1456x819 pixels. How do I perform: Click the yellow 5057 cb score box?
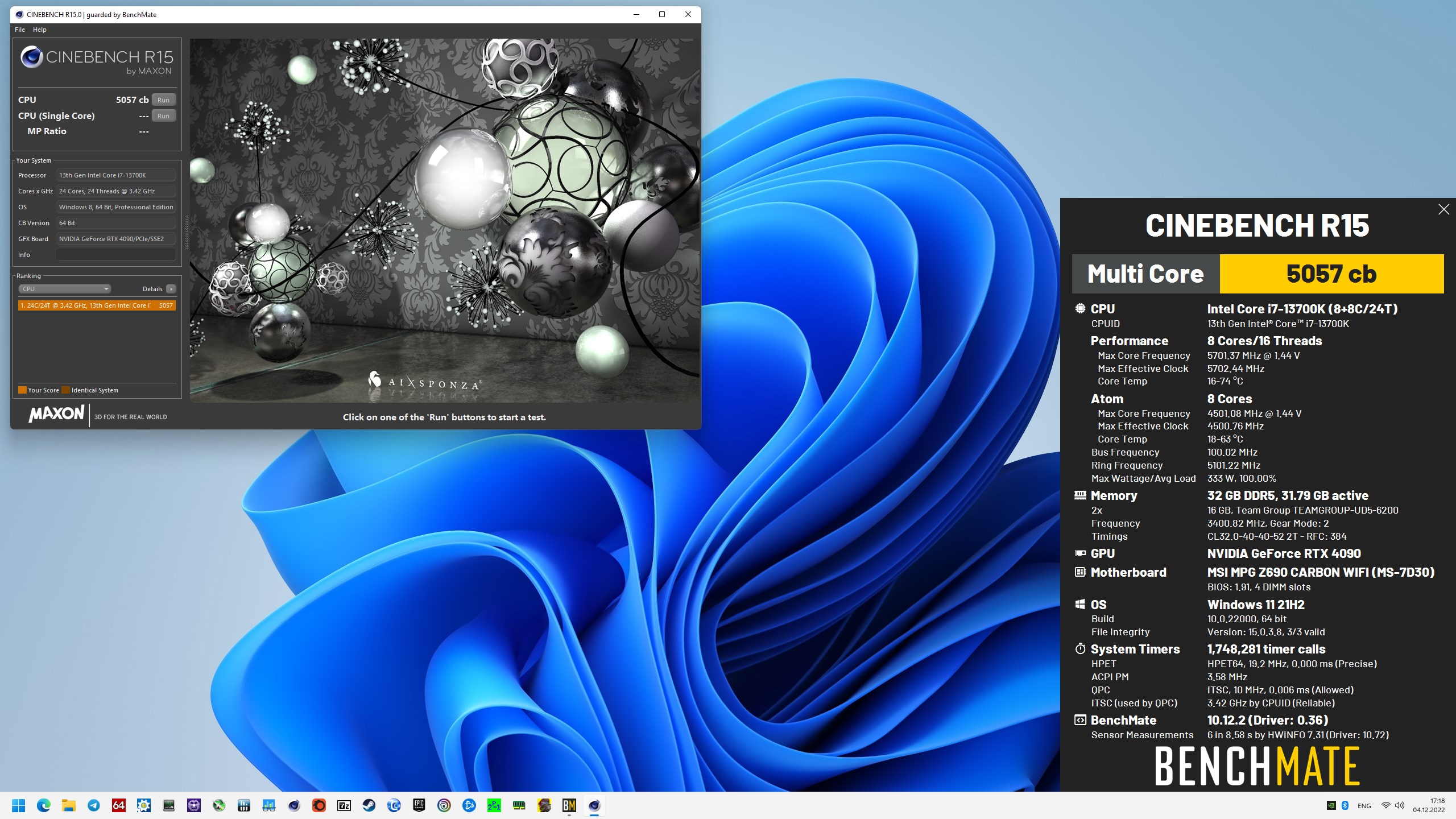point(1331,274)
